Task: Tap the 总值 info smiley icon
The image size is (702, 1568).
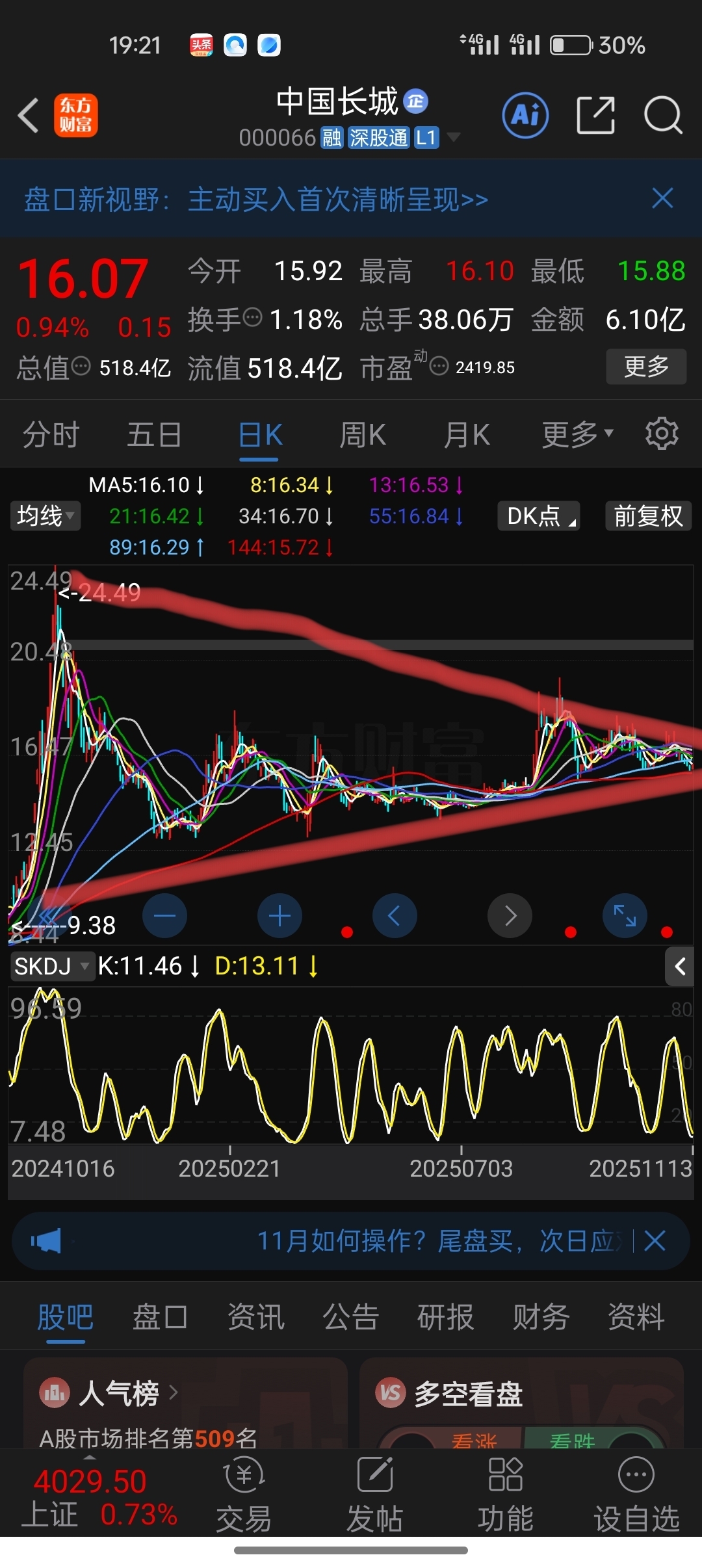Action: 81,366
